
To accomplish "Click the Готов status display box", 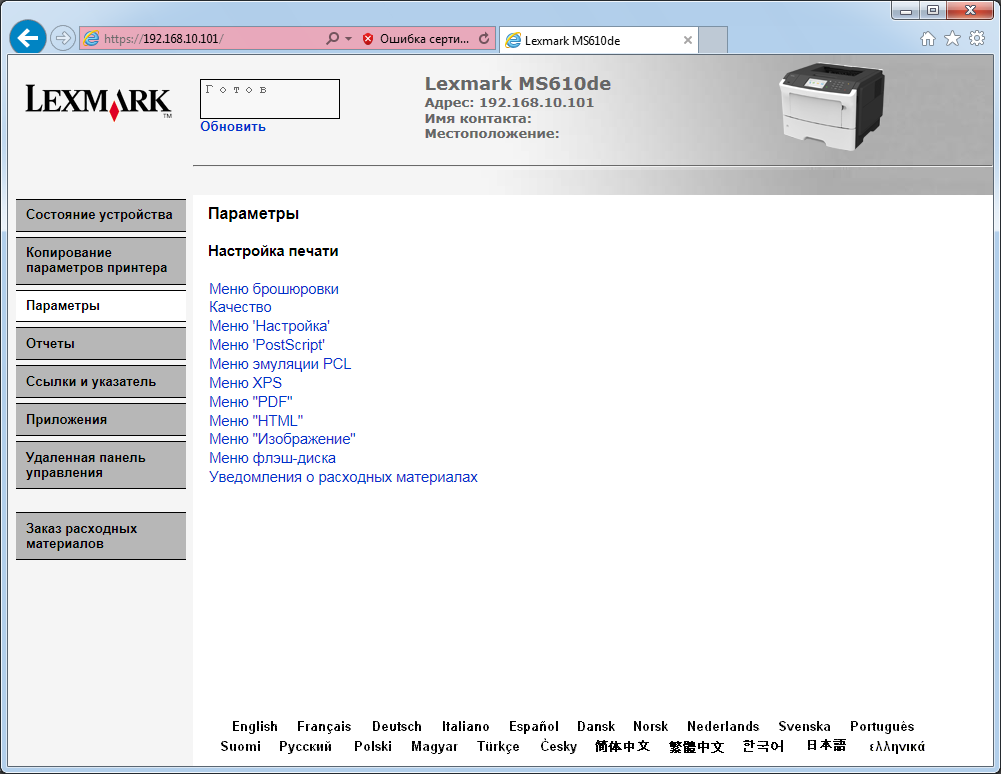I will [269, 99].
